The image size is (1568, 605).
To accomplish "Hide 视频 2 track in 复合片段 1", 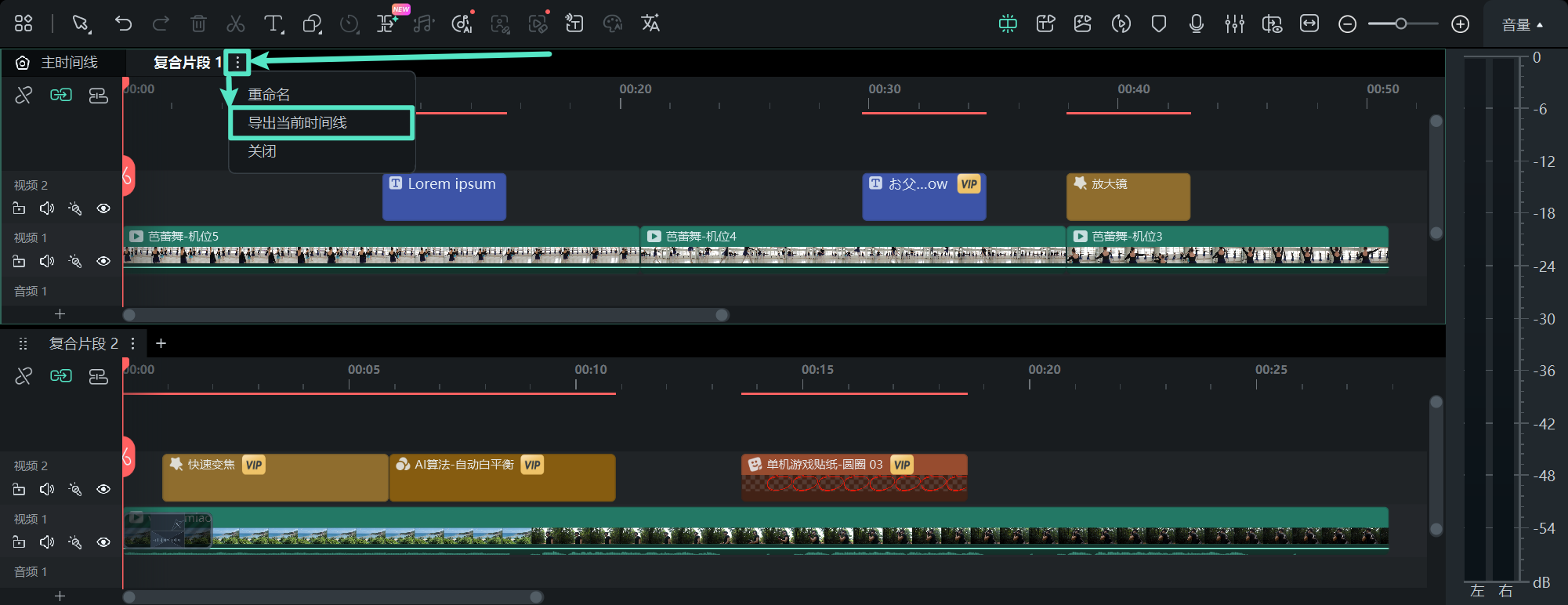I will coord(103,208).
